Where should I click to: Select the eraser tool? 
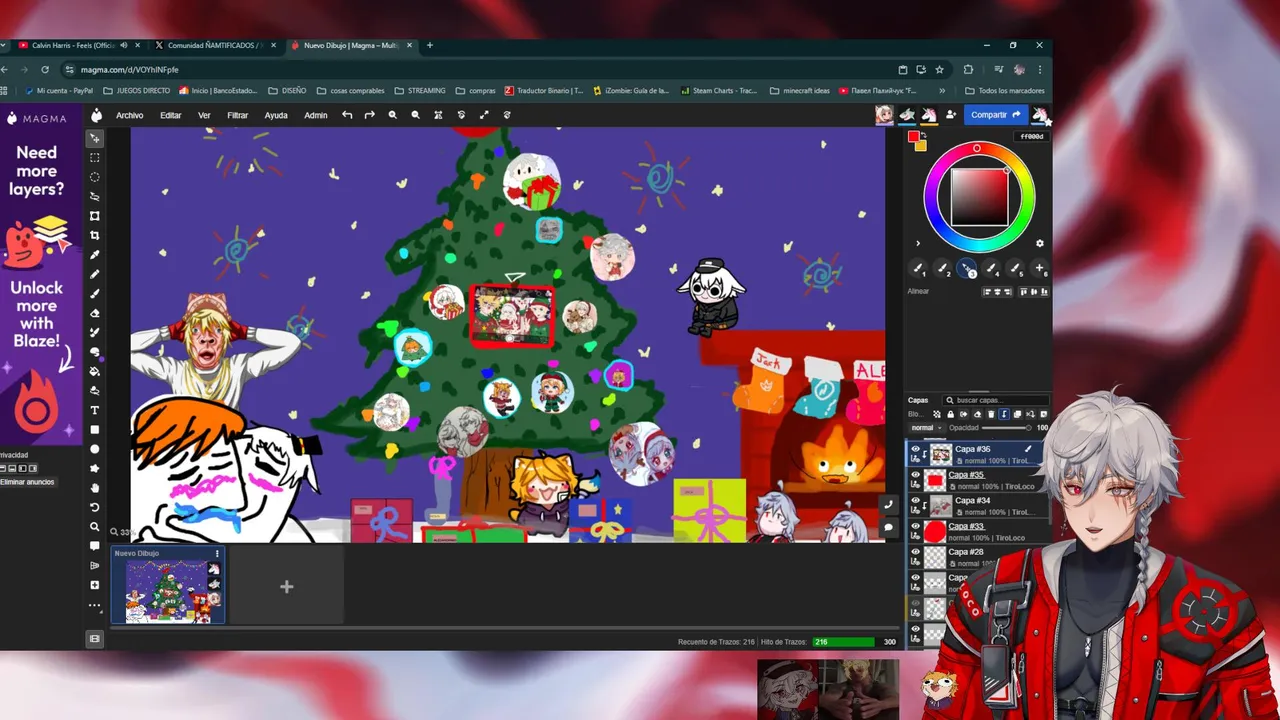coord(95,313)
